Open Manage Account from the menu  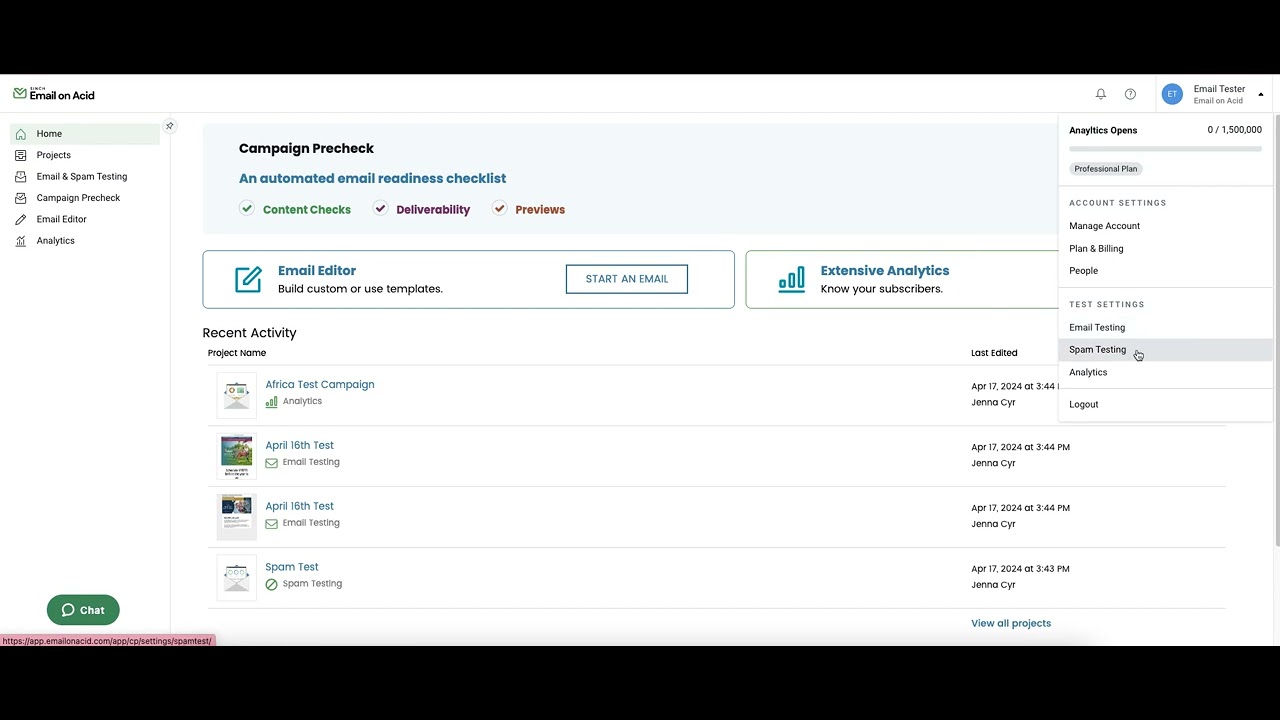point(1104,226)
